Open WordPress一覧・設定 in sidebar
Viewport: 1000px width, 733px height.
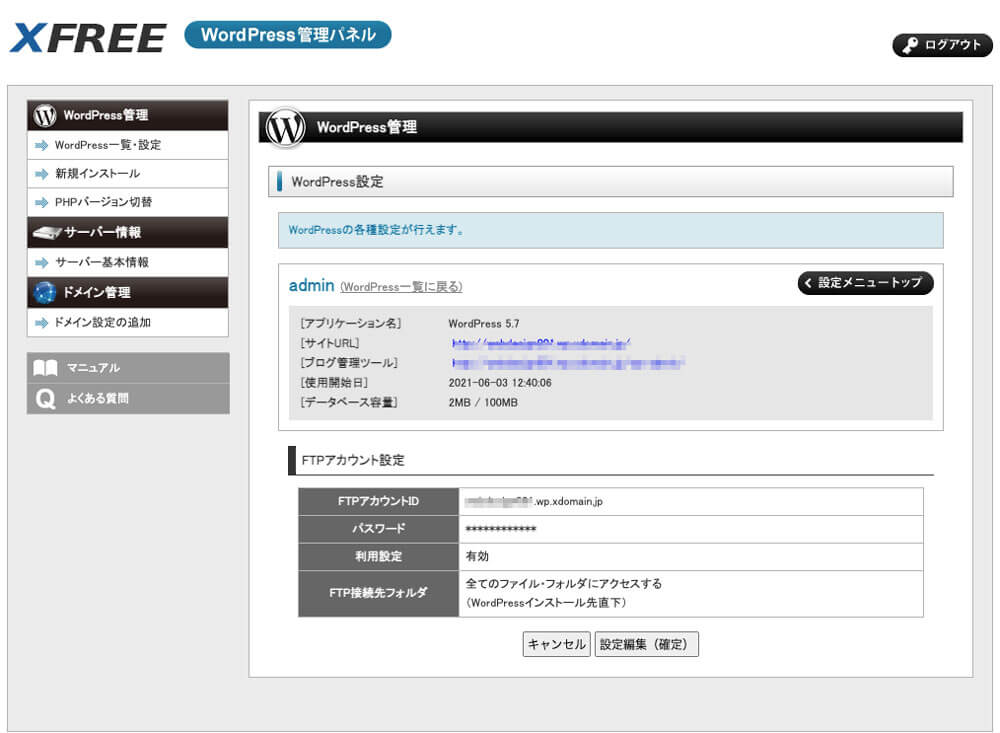pyautogui.click(x=107, y=145)
